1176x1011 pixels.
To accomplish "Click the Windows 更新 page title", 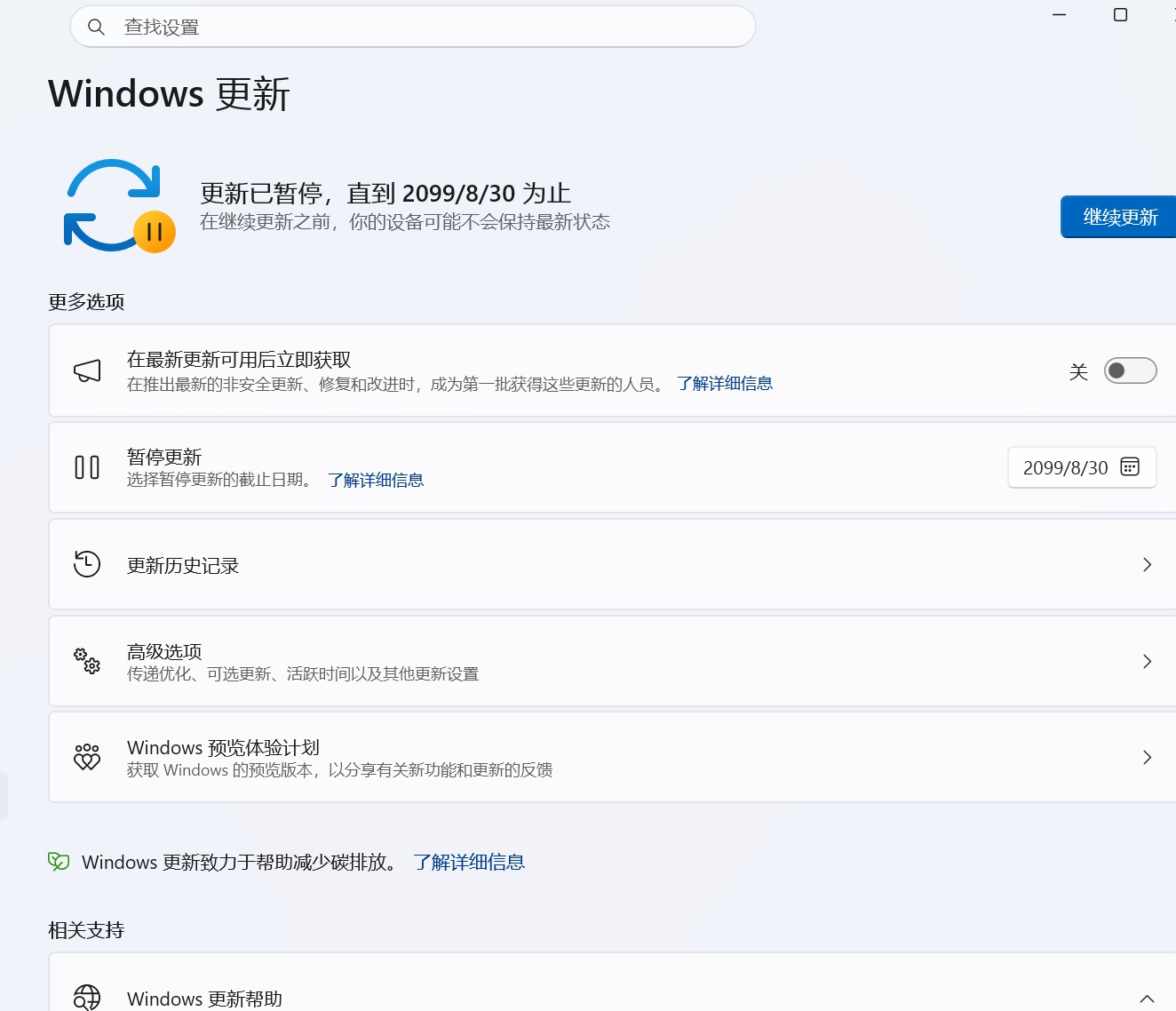I will click(169, 94).
